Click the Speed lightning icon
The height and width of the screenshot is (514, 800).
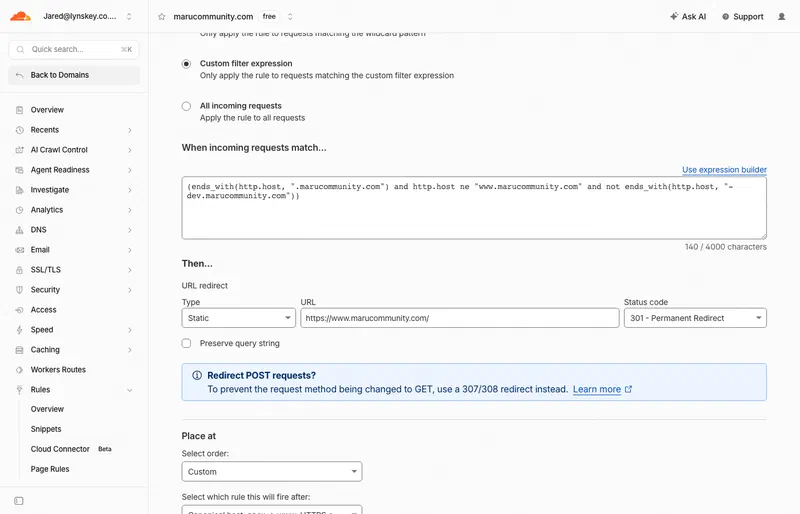(x=19, y=330)
